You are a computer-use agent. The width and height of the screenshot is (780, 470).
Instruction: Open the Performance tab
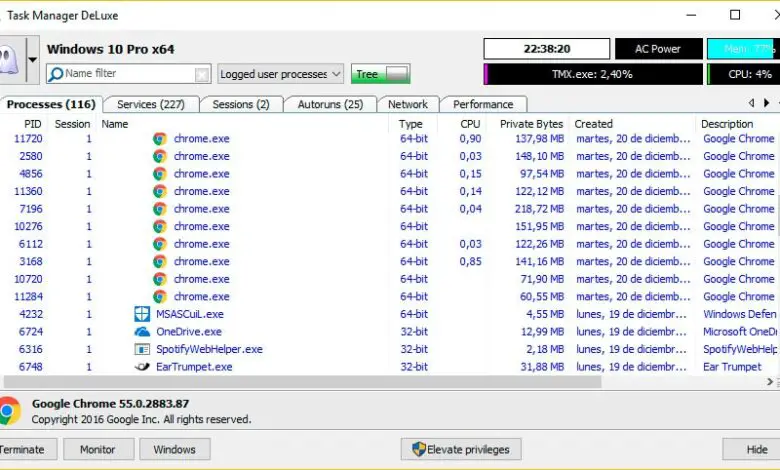(x=483, y=104)
